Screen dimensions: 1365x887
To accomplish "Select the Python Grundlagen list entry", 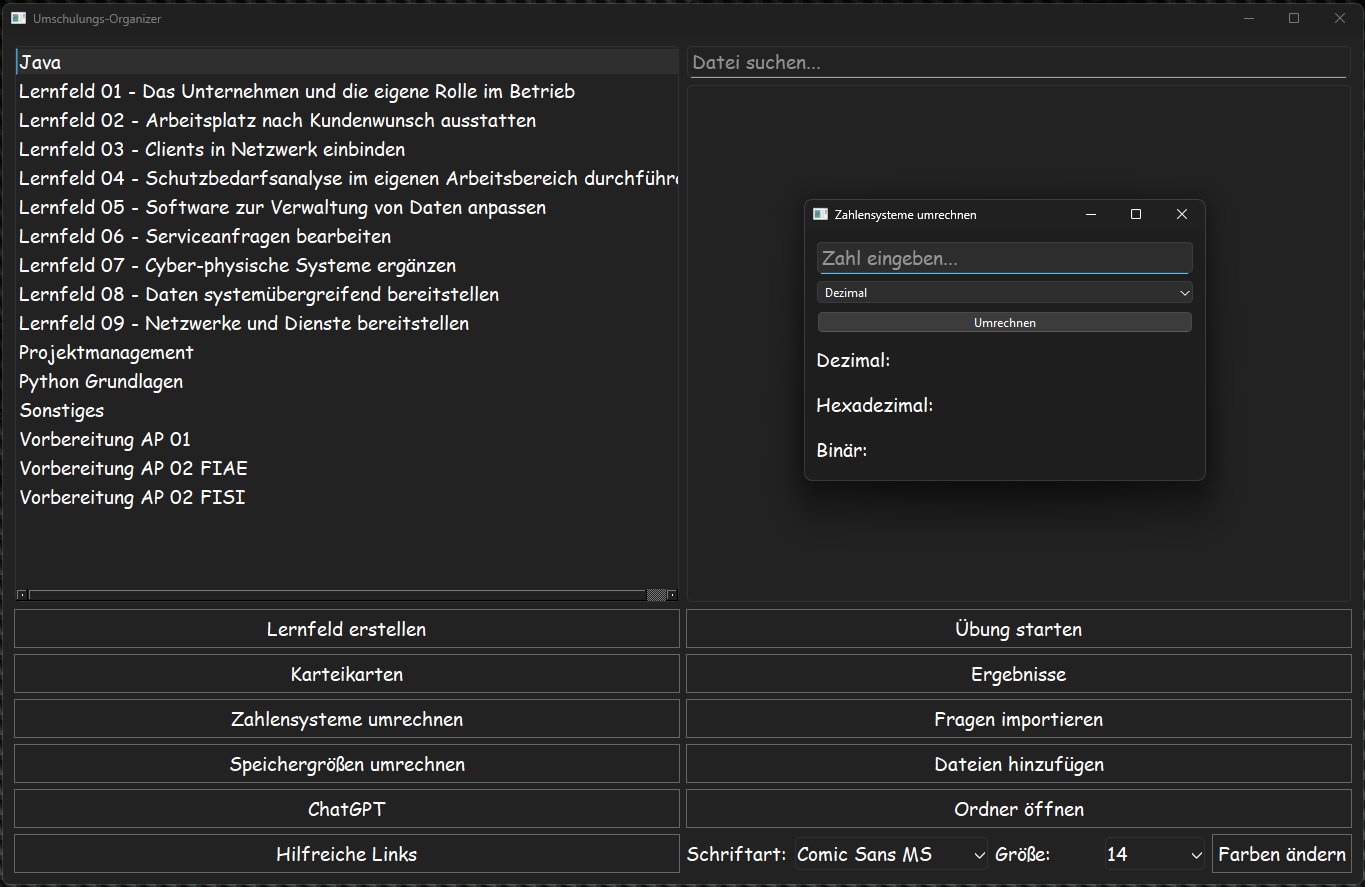I will click(347, 381).
